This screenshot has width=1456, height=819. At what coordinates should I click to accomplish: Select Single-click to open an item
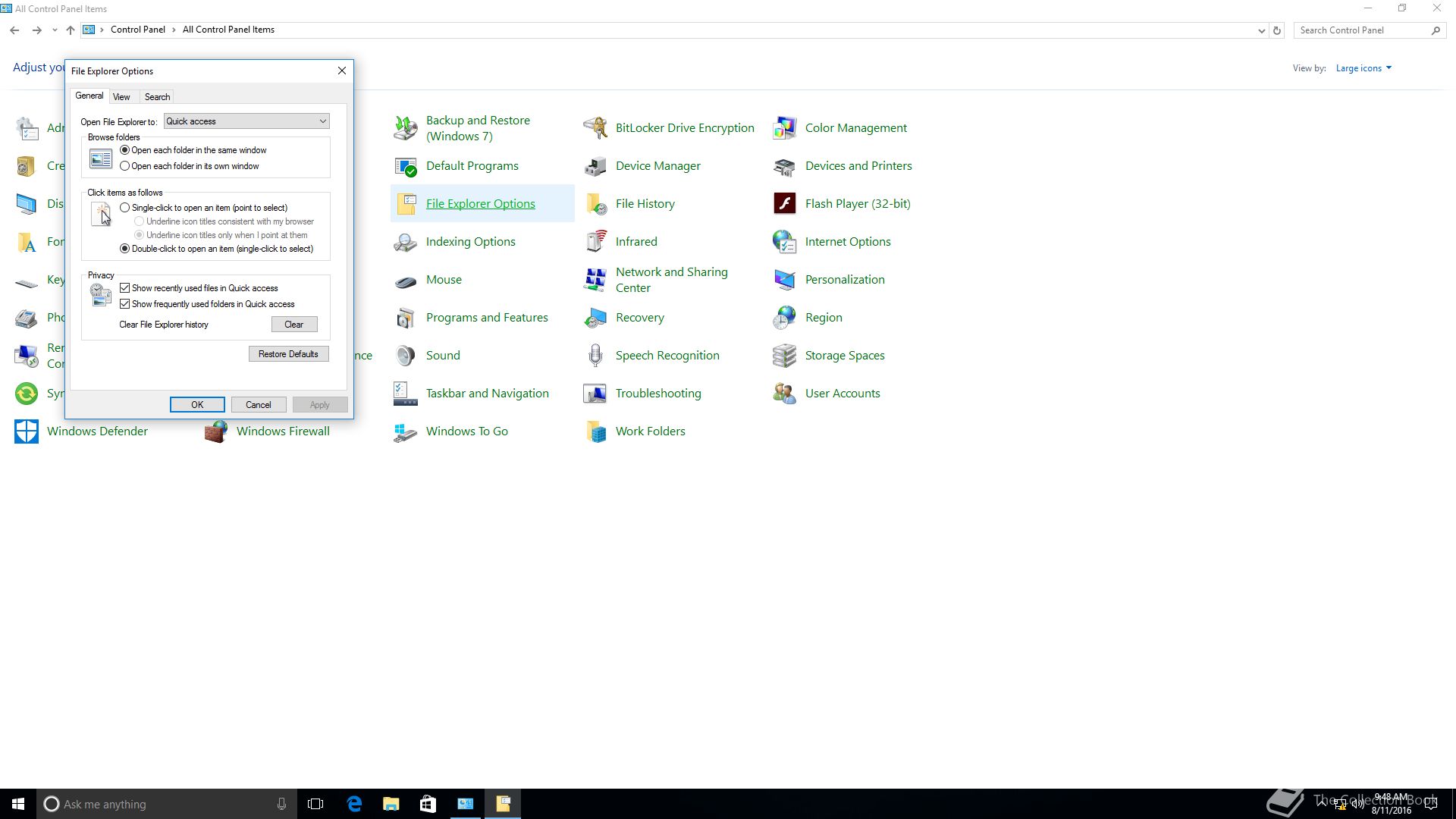point(125,208)
